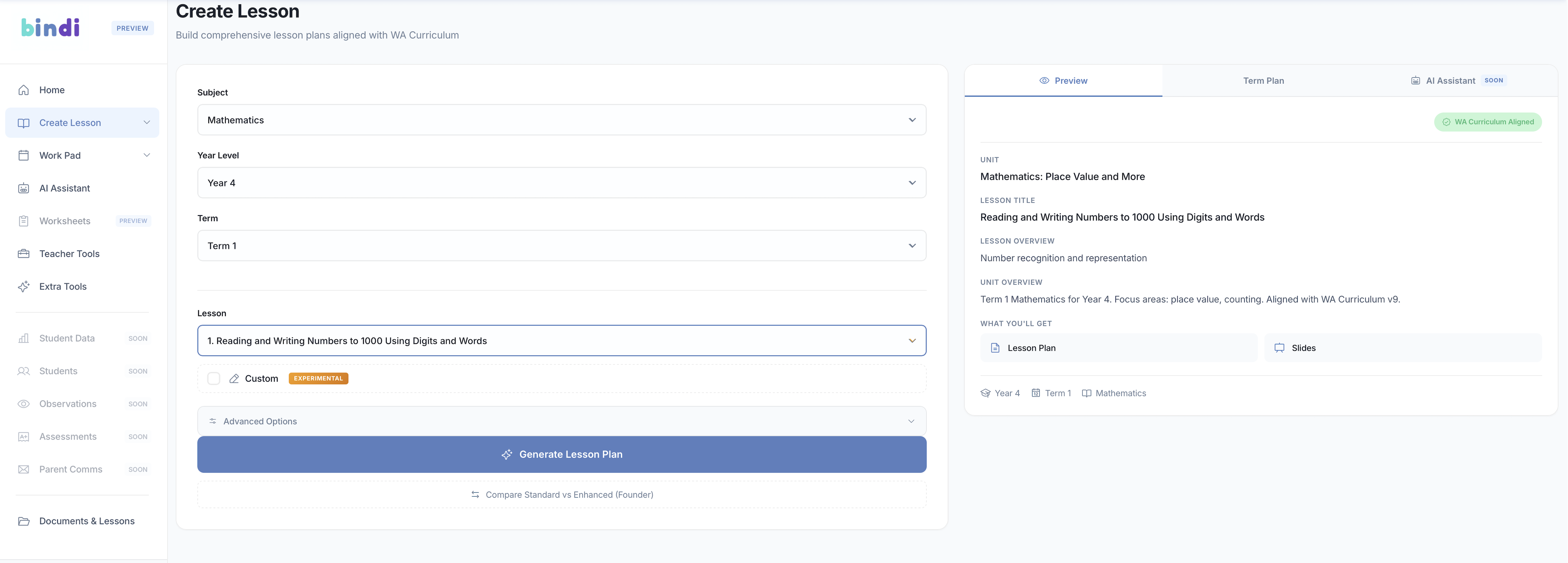Select the AI Assistant sidebar icon
Image resolution: width=1568 pixels, height=563 pixels.
(x=23, y=188)
